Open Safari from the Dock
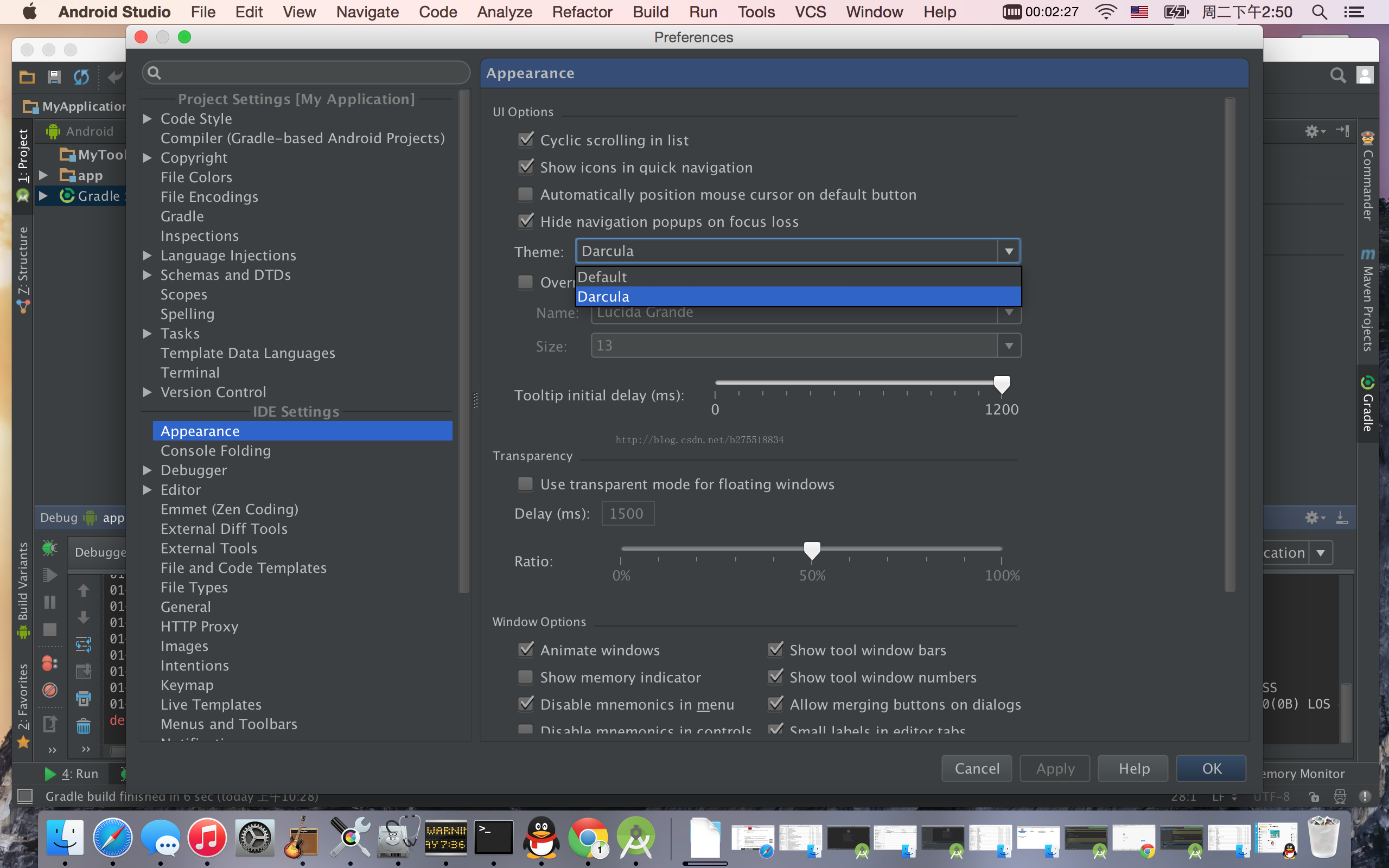Image resolution: width=1389 pixels, height=868 pixels. point(112,838)
